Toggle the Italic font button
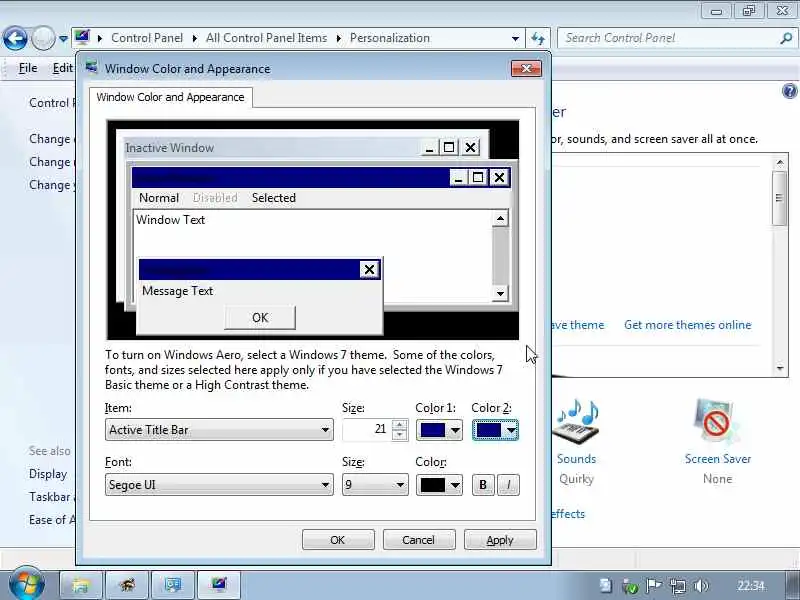Viewport: 800px width, 600px height. (x=508, y=485)
